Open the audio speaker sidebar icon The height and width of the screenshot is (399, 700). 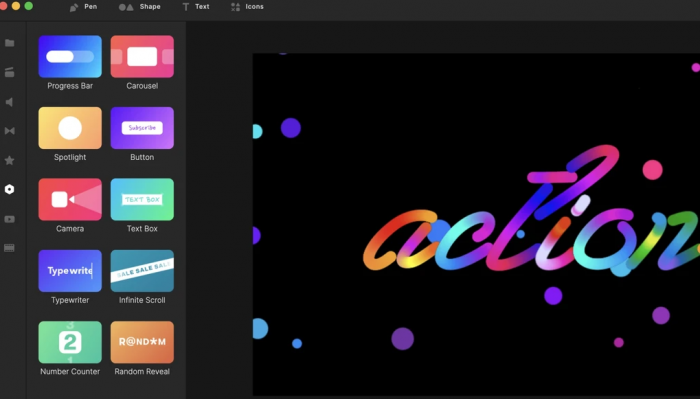point(9,102)
